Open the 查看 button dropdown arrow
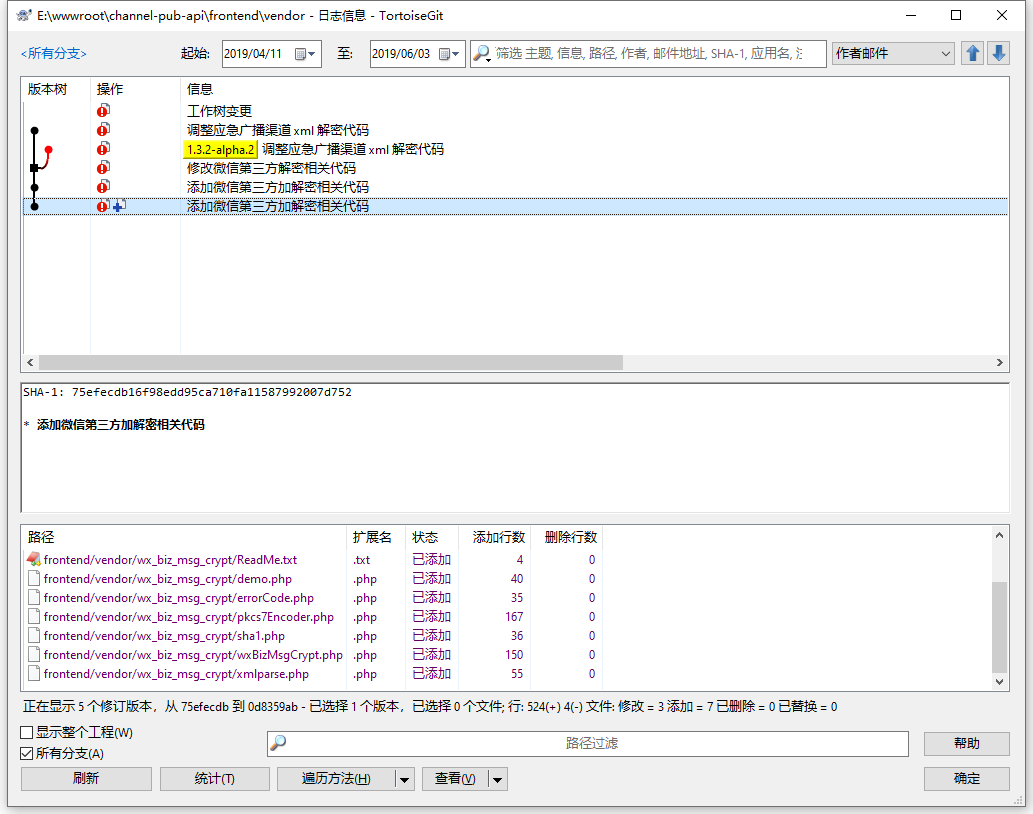Viewport: 1033px width, 814px height. click(497, 779)
